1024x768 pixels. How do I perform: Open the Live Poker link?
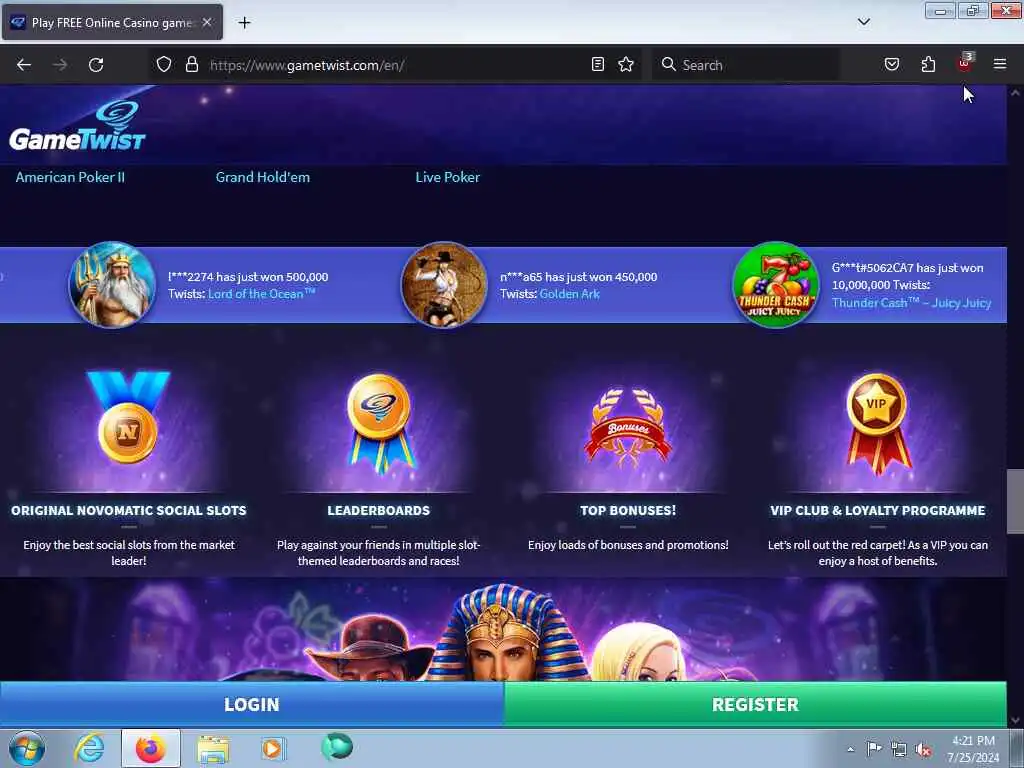coord(447,177)
